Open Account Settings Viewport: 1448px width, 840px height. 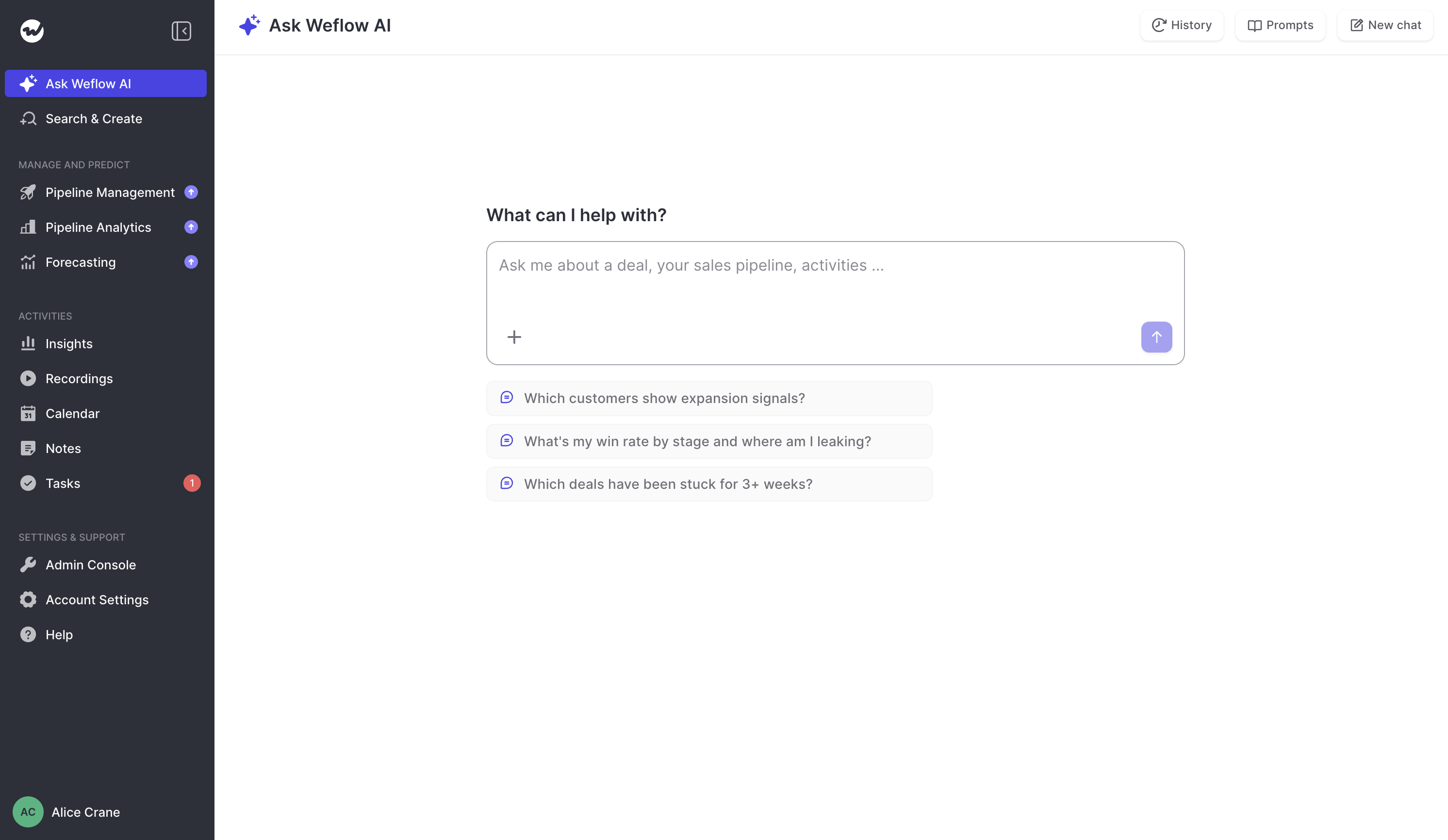point(106,600)
